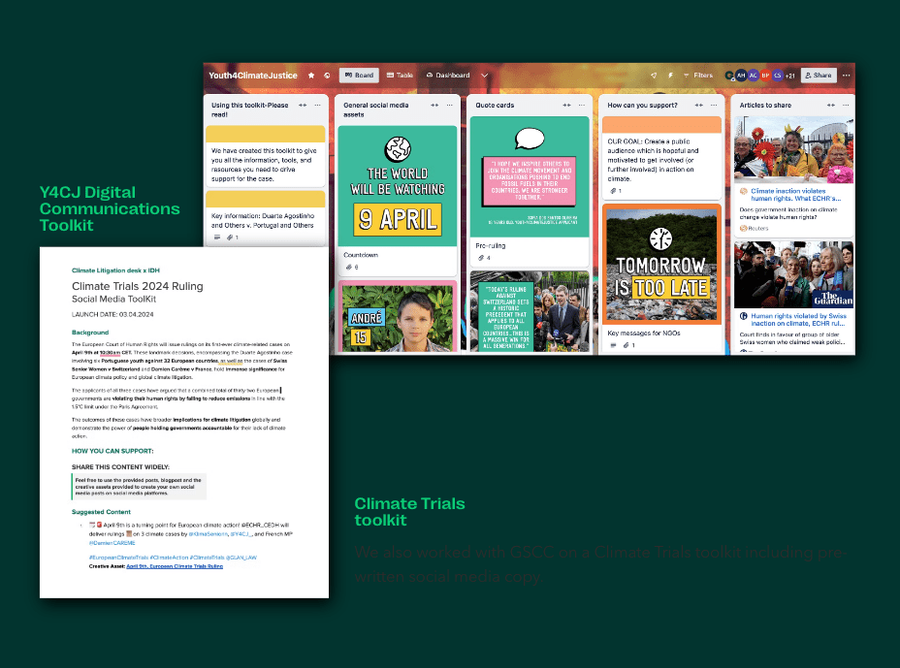This screenshot has height=668, width=900.
Task: Click the yellow label on 'Key information' card
Action: 265,199
